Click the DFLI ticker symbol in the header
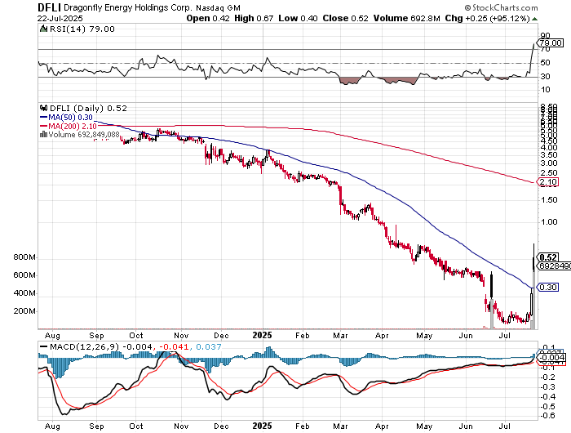The height and width of the screenshot is (433, 571). click(49, 7)
